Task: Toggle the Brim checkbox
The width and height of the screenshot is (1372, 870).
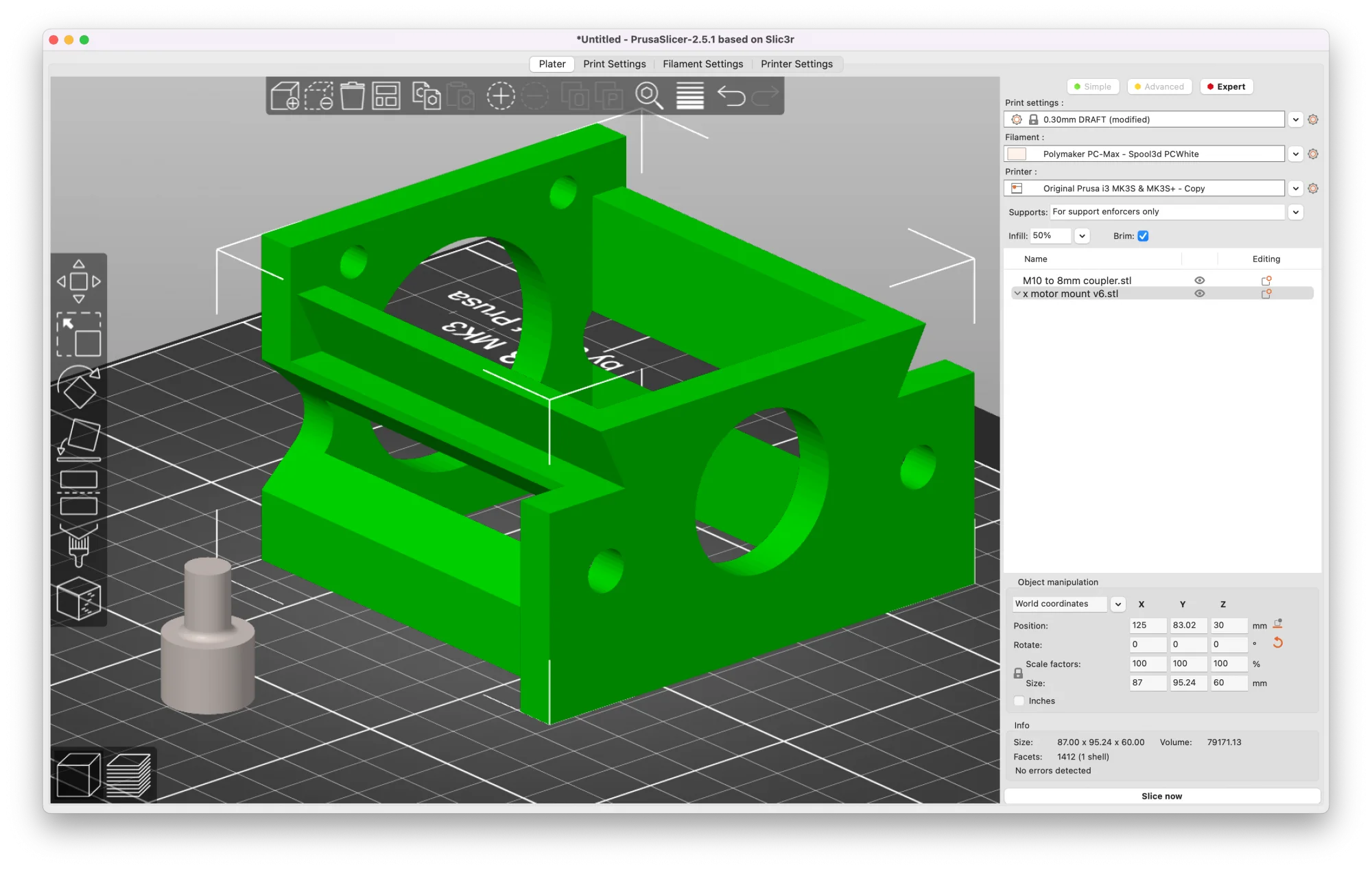Action: point(1143,236)
